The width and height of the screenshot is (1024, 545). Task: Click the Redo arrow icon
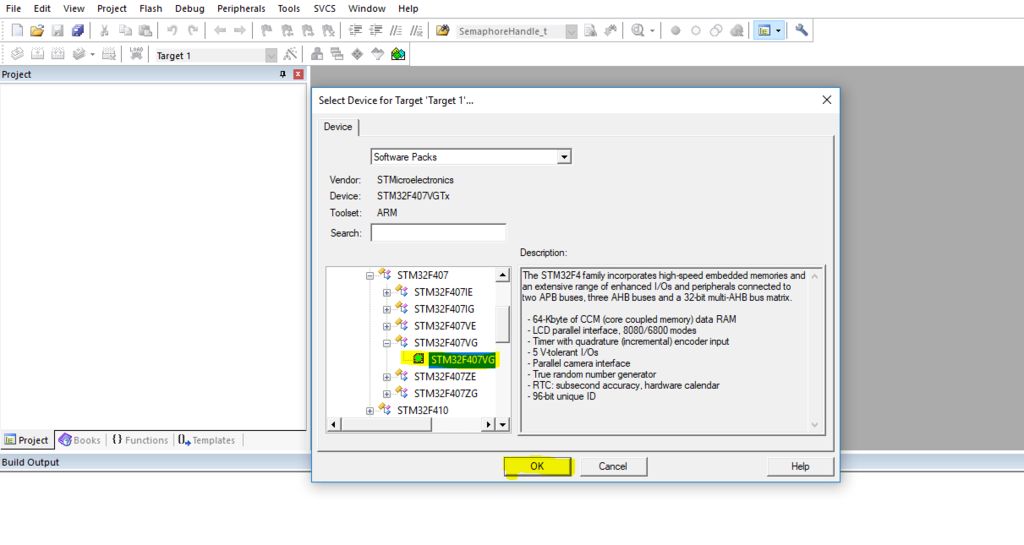coord(193,31)
